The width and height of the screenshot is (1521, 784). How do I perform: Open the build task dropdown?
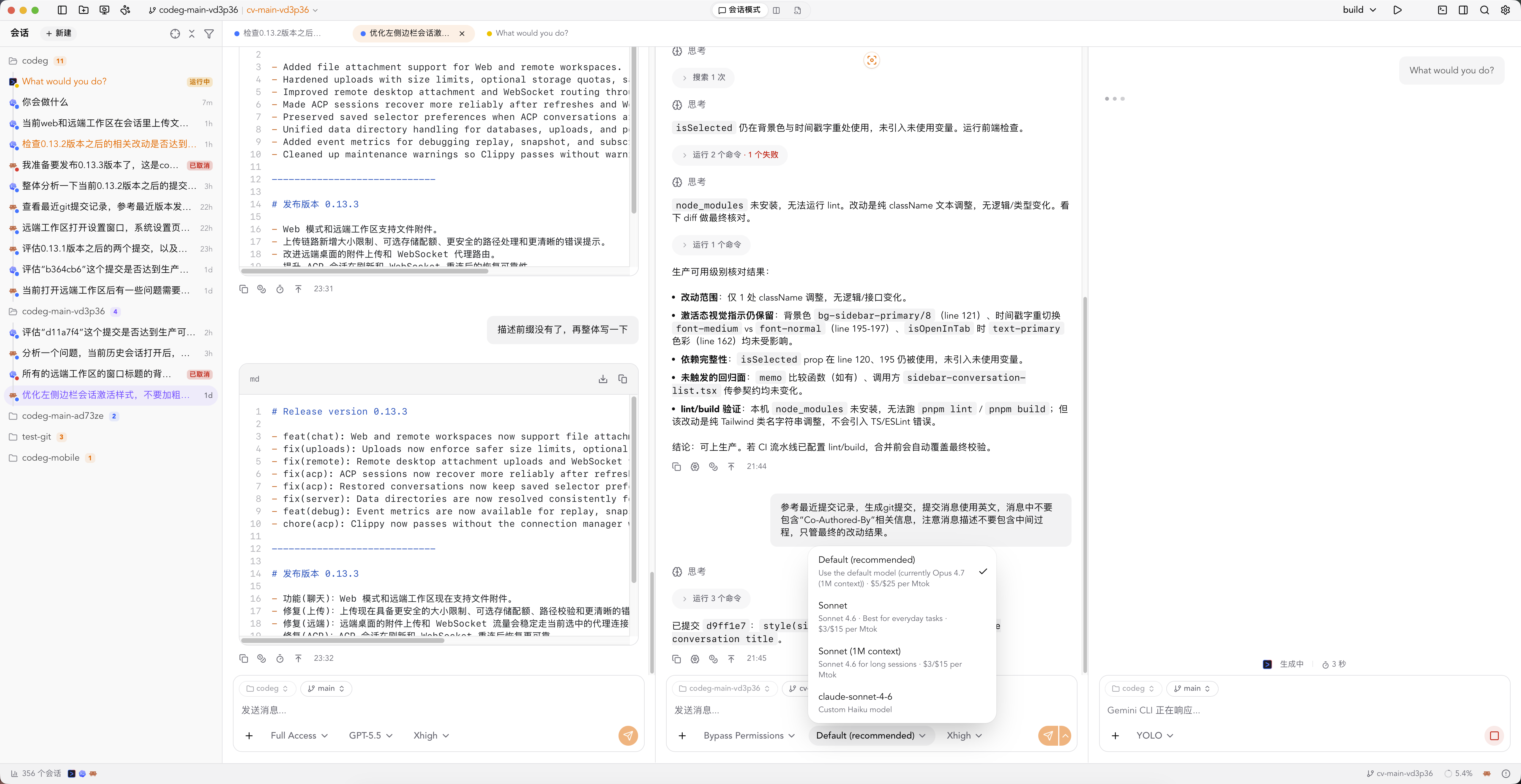click(1360, 10)
